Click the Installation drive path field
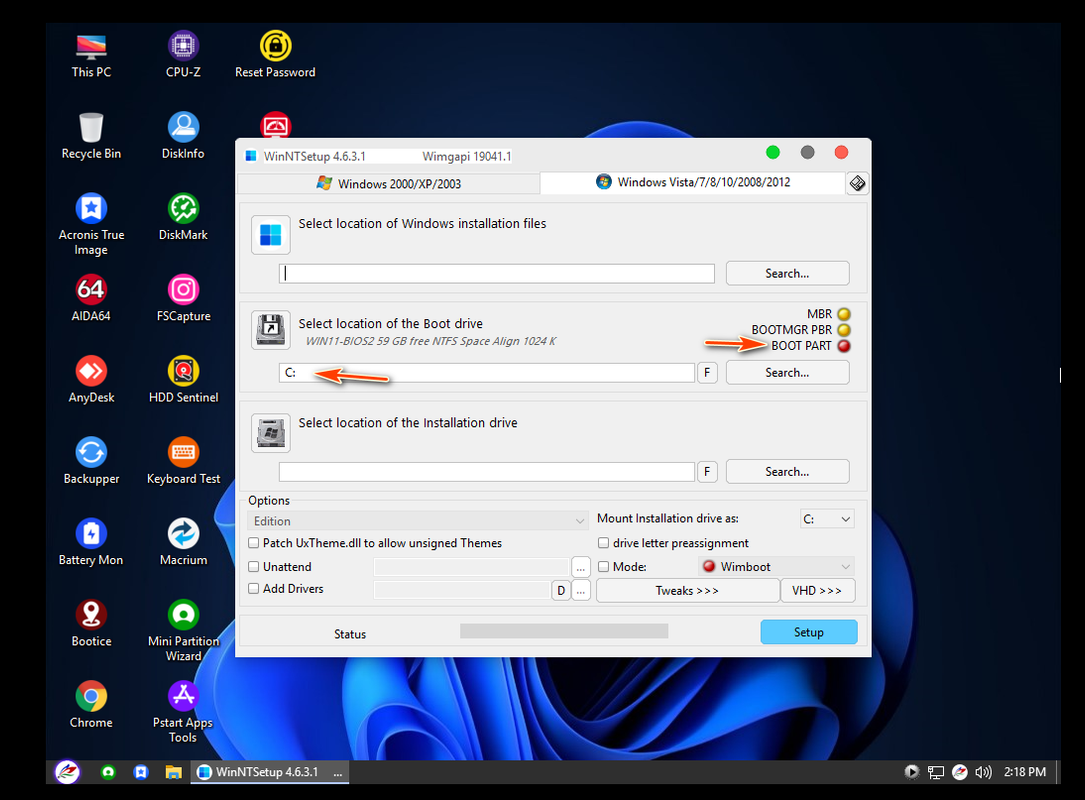Screen dimensions: 1085x800 [486, 471]
